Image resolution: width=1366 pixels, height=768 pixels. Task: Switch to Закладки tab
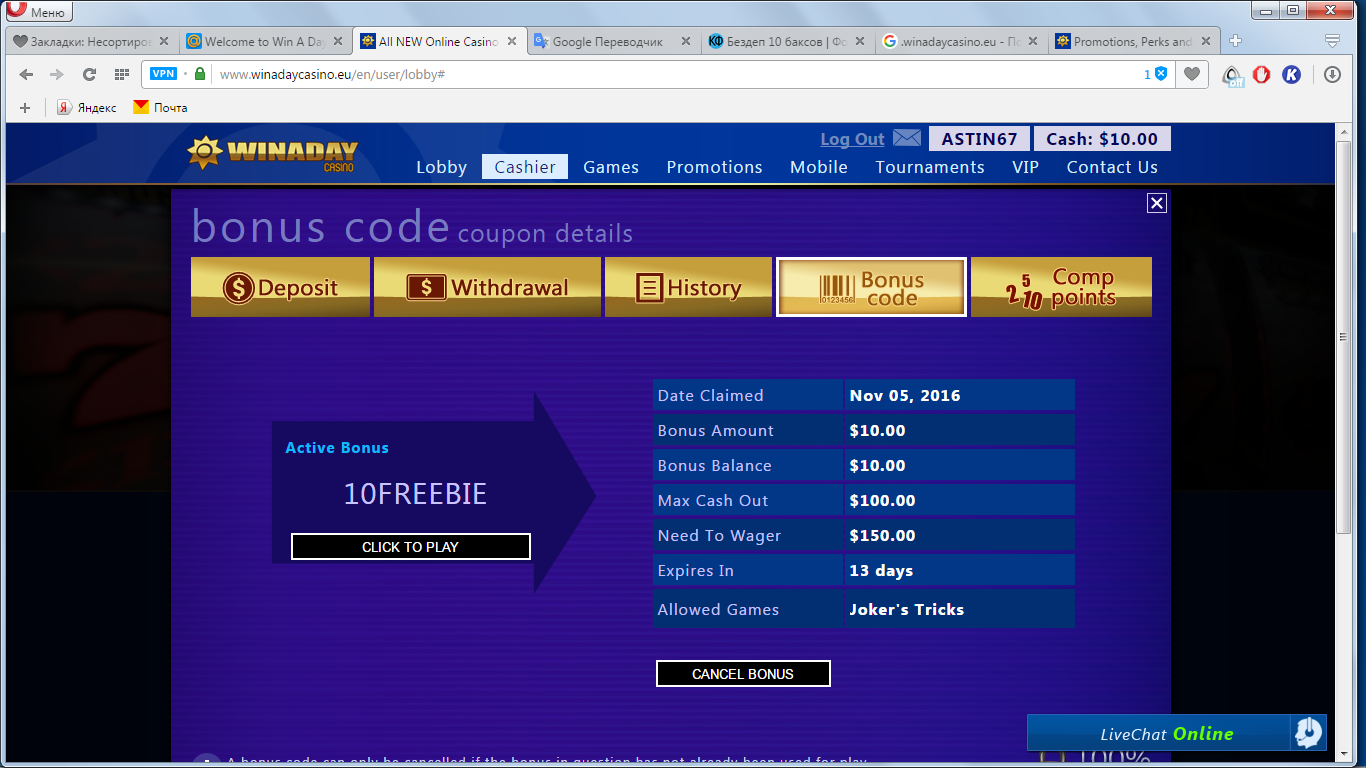(x=92, y=42)
